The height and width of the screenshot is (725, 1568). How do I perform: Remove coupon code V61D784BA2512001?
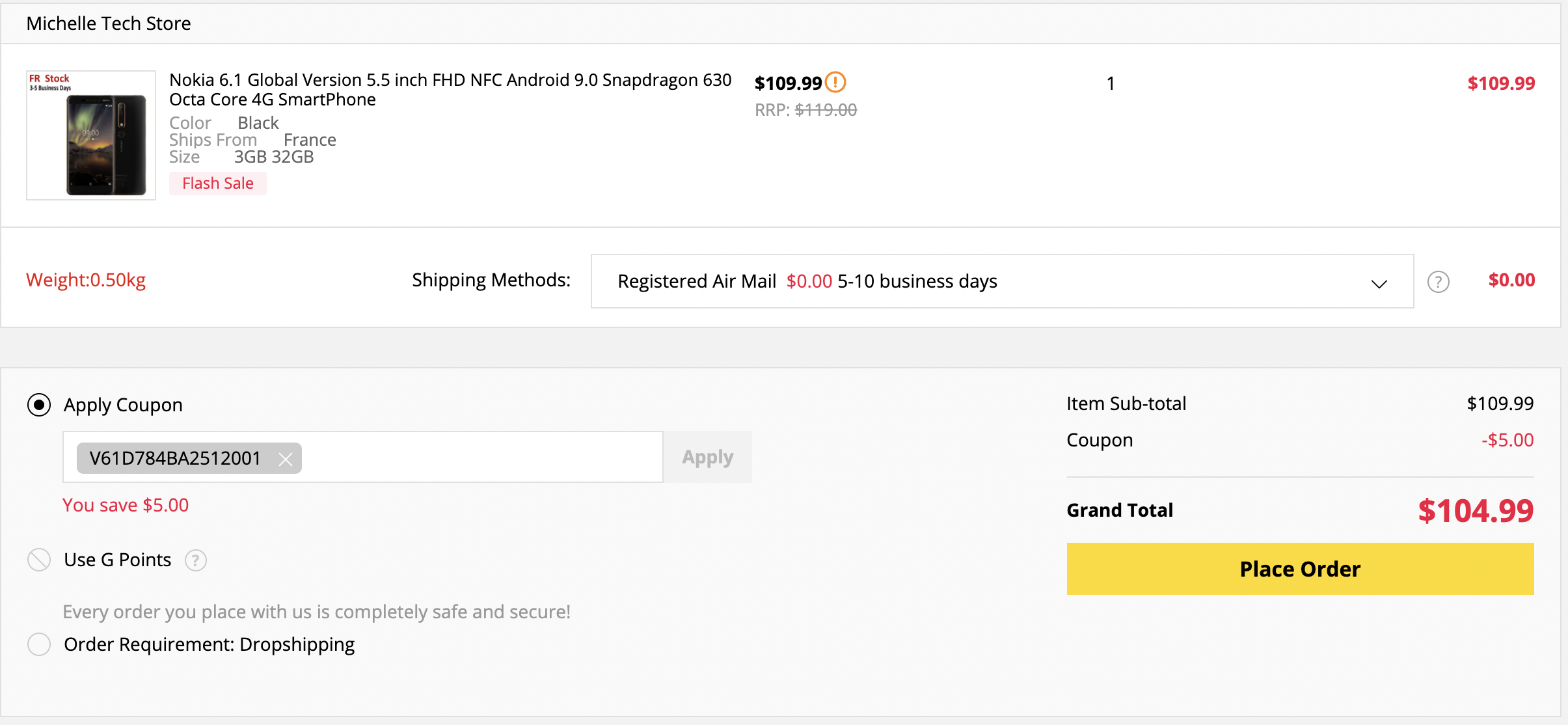(285, 459)
